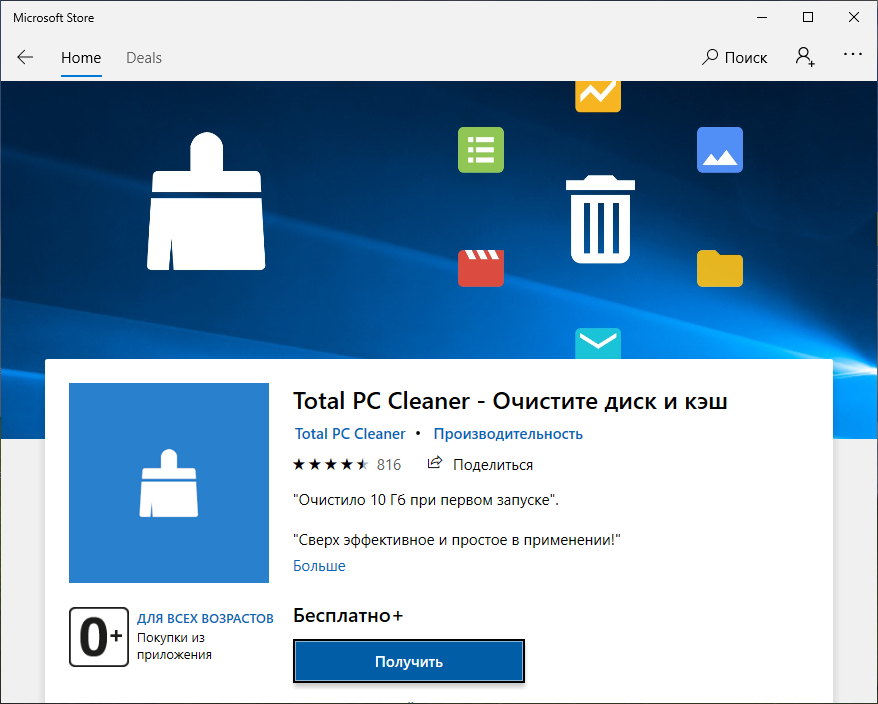
Task: Click the 0+ age rating badge
Action: (x=99, y=637)
